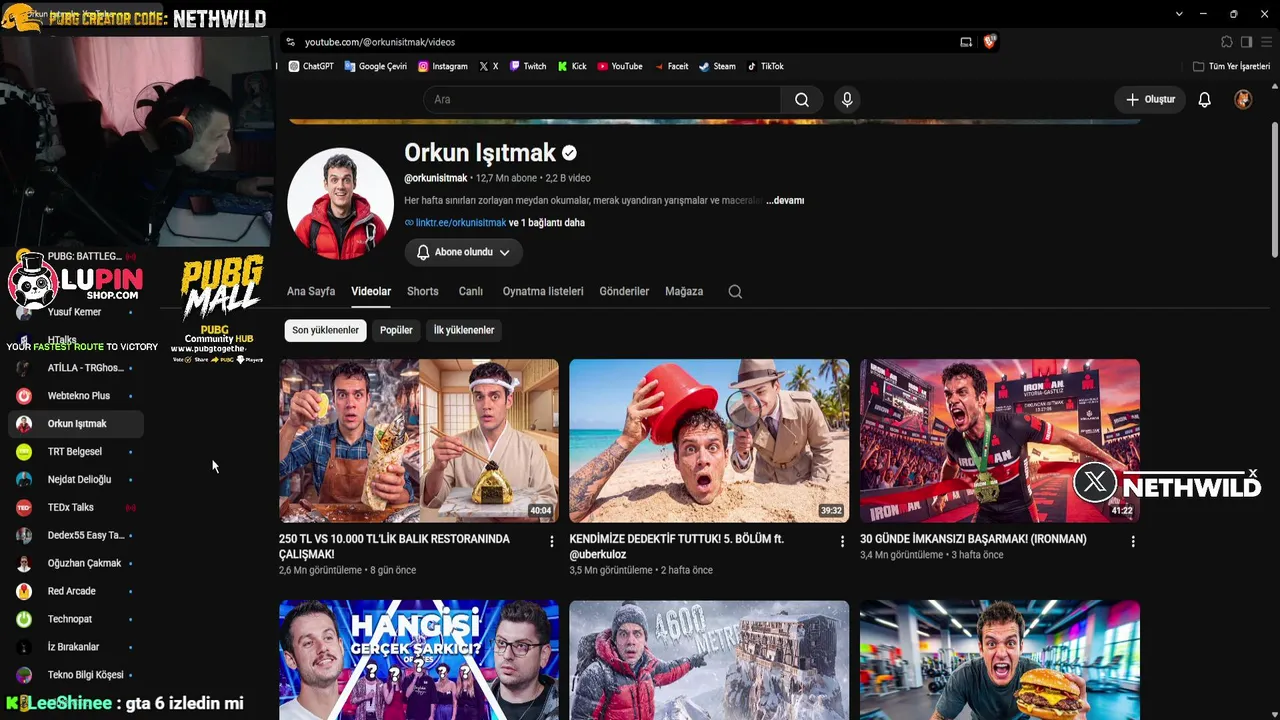Viewport: 1280px width, 720px height.
Task: Open the Twitch bookmark
Action: click(527, 66)
